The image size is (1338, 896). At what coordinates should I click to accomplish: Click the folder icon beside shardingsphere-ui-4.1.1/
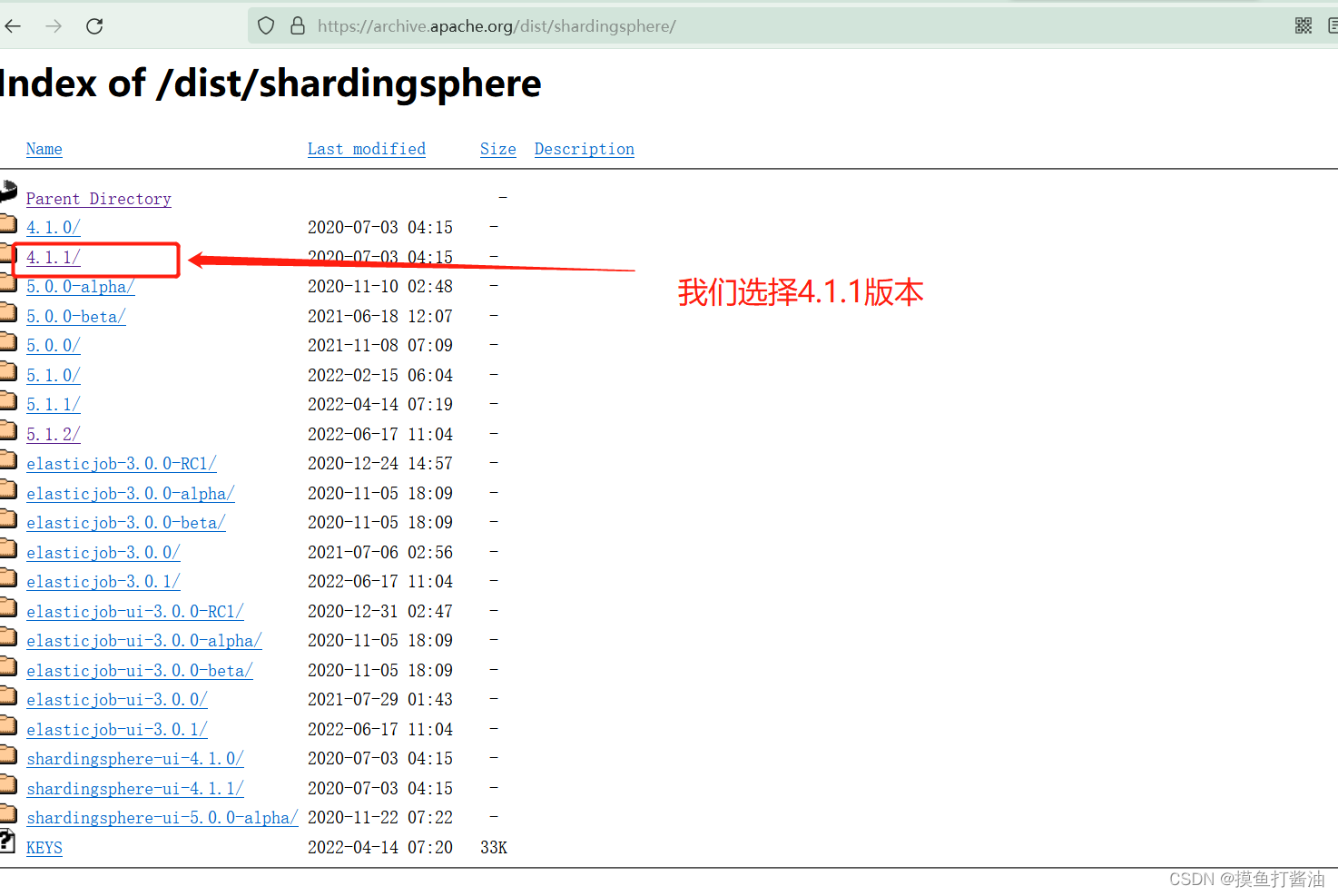click(8, 783)
